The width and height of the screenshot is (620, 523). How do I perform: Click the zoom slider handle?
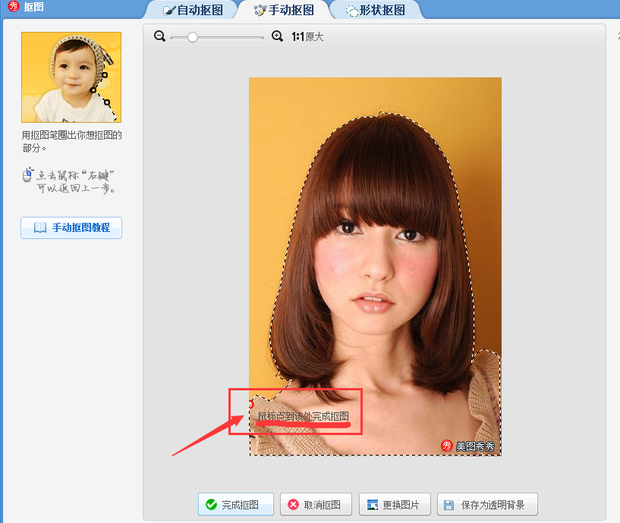[192, 37]
